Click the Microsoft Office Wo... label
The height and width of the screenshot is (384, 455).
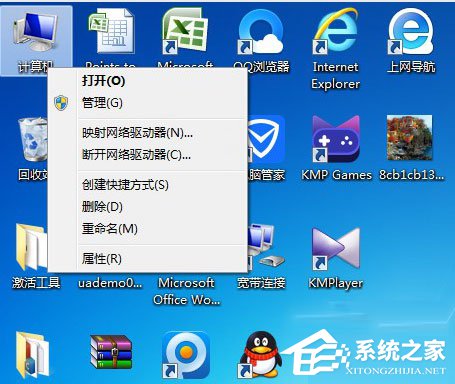click(186, 291)
